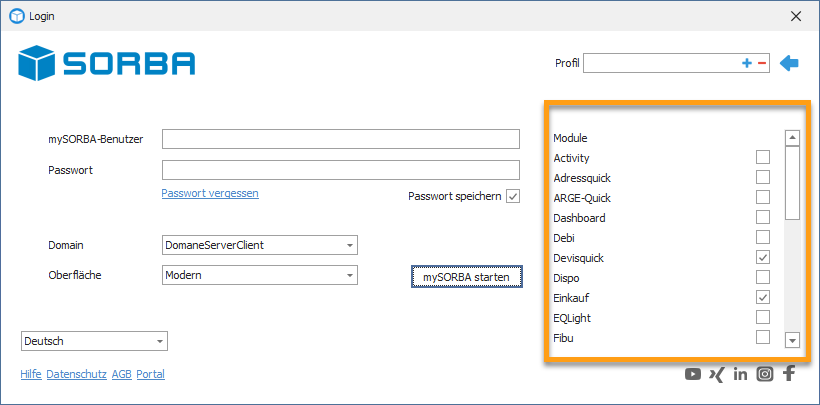Click the Dashboard module label
This screenshot has width=820, height=405.
pos(579,218)
